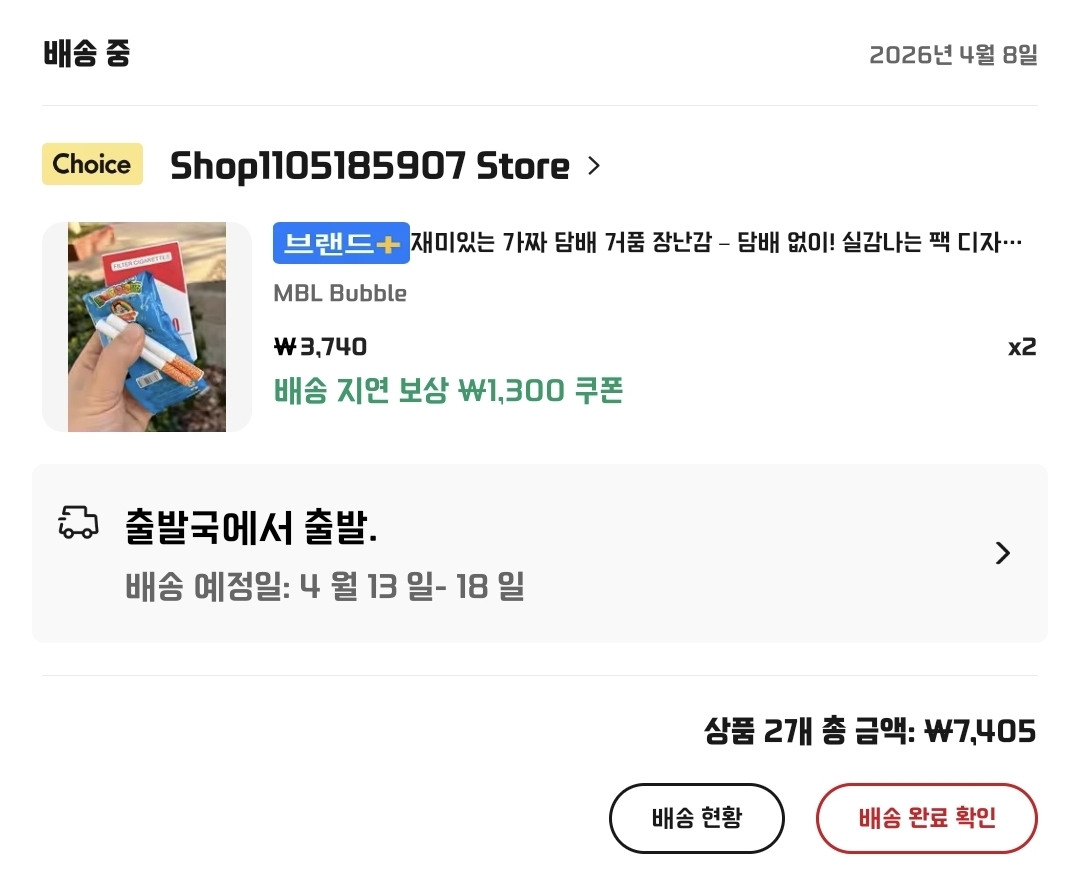The image size is (1080, 875).
Task: Open the fake cigarette toy product thumbnail
Action: [147, 327]
